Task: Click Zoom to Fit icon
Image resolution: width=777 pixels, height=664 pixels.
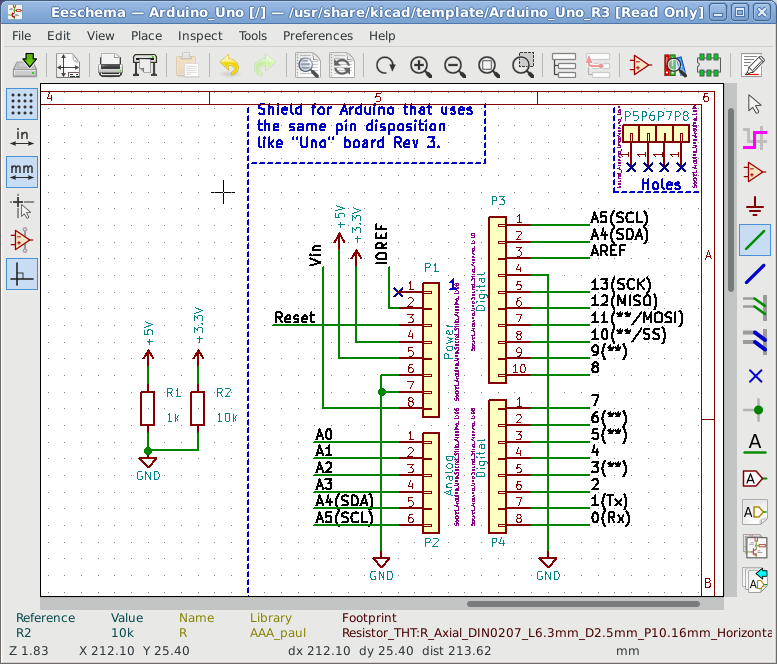Action: 489,65
